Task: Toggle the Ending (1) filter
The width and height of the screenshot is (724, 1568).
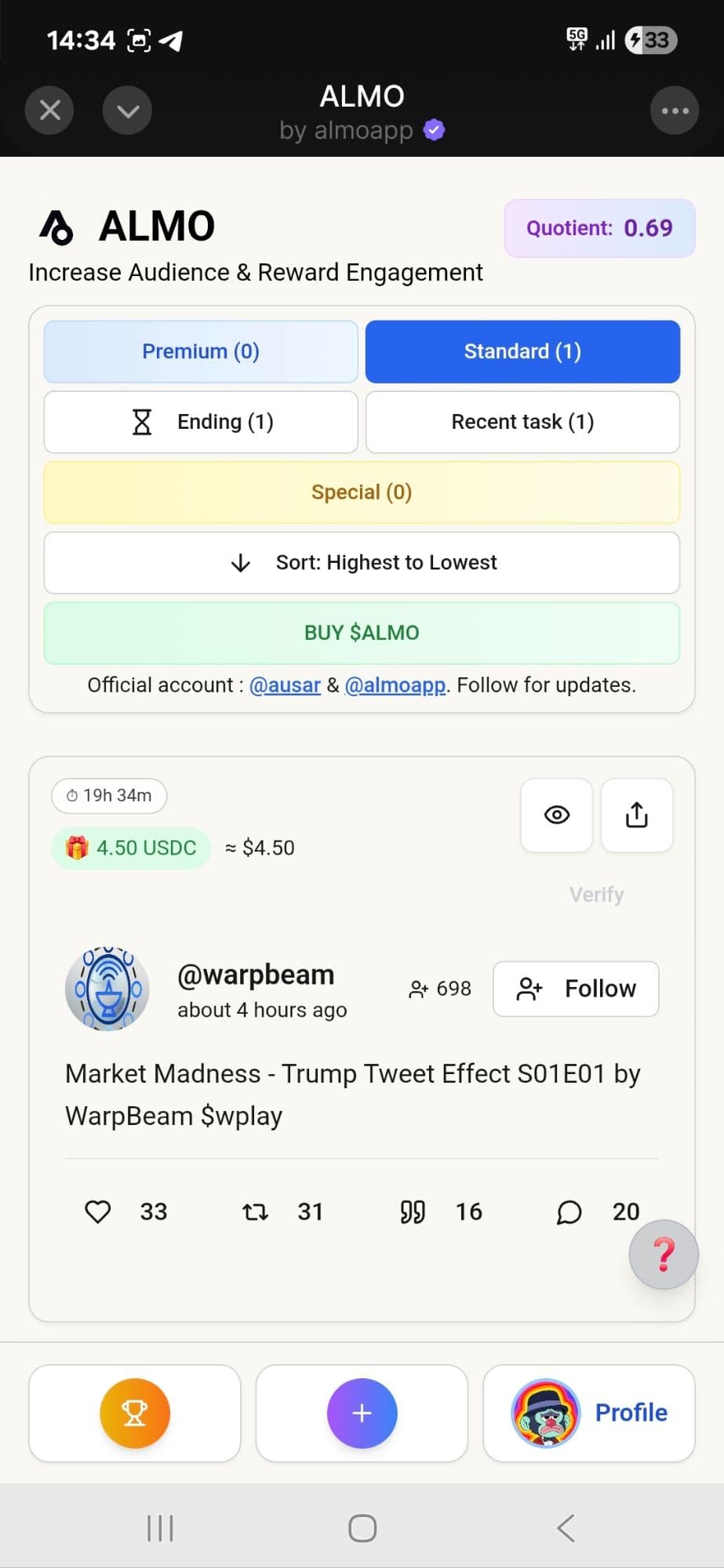Action: coord(201,422)
